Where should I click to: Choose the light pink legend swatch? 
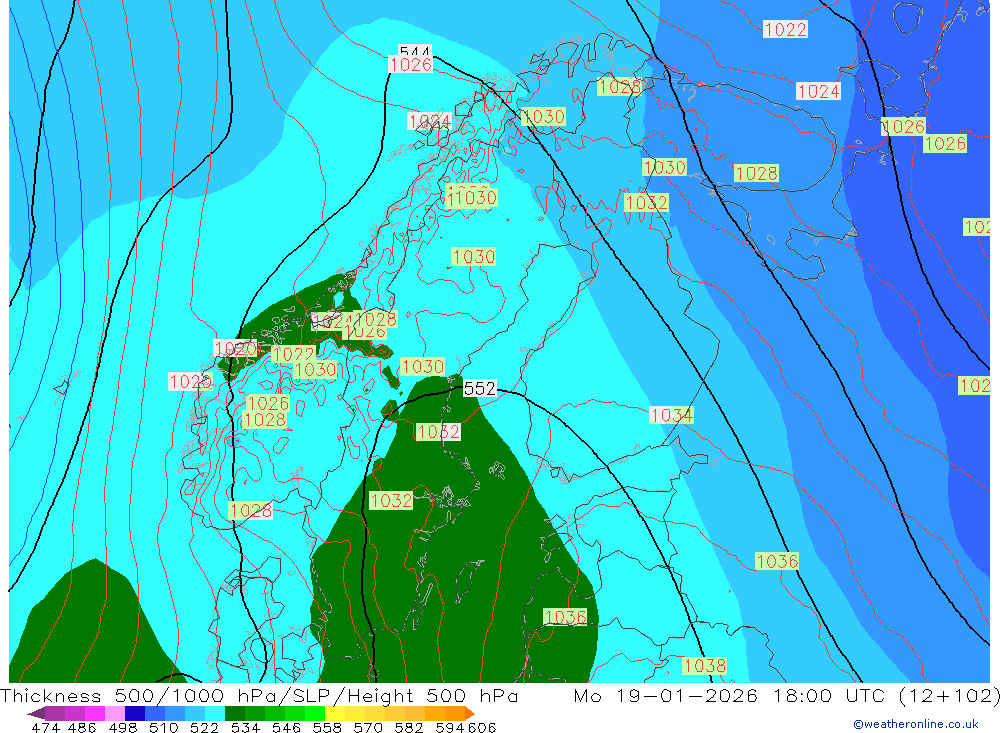coord(115,713)
